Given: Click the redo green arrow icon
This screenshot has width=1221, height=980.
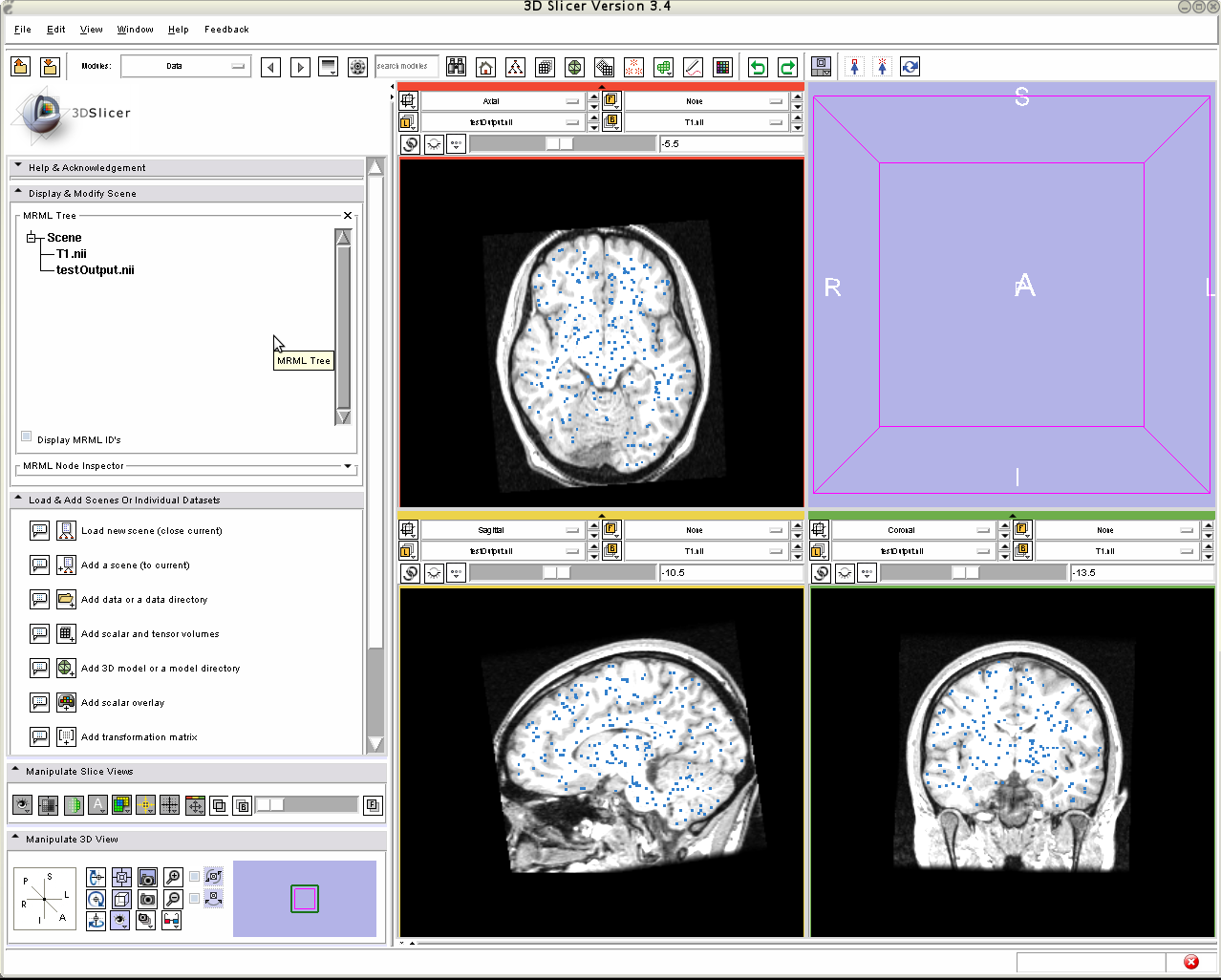Looking at the screenshot, I should pos(787,67).
